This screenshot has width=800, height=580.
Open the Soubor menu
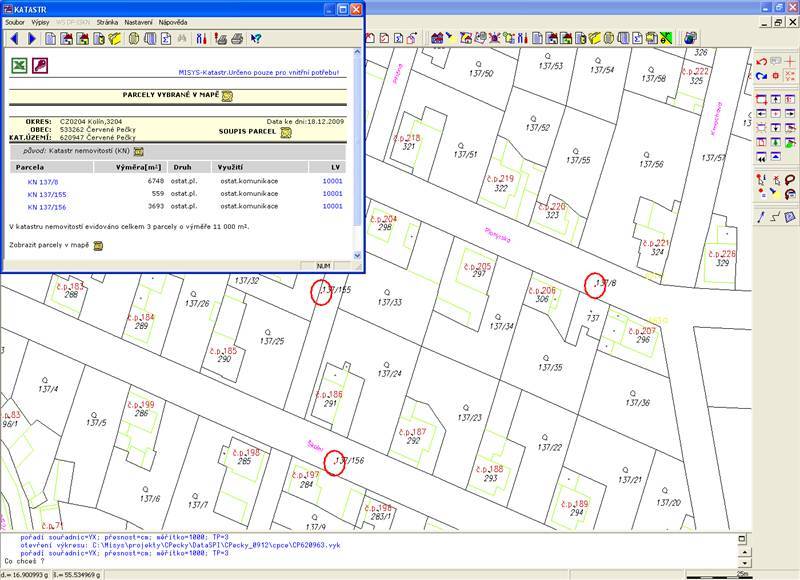click(x=15, y=22)
